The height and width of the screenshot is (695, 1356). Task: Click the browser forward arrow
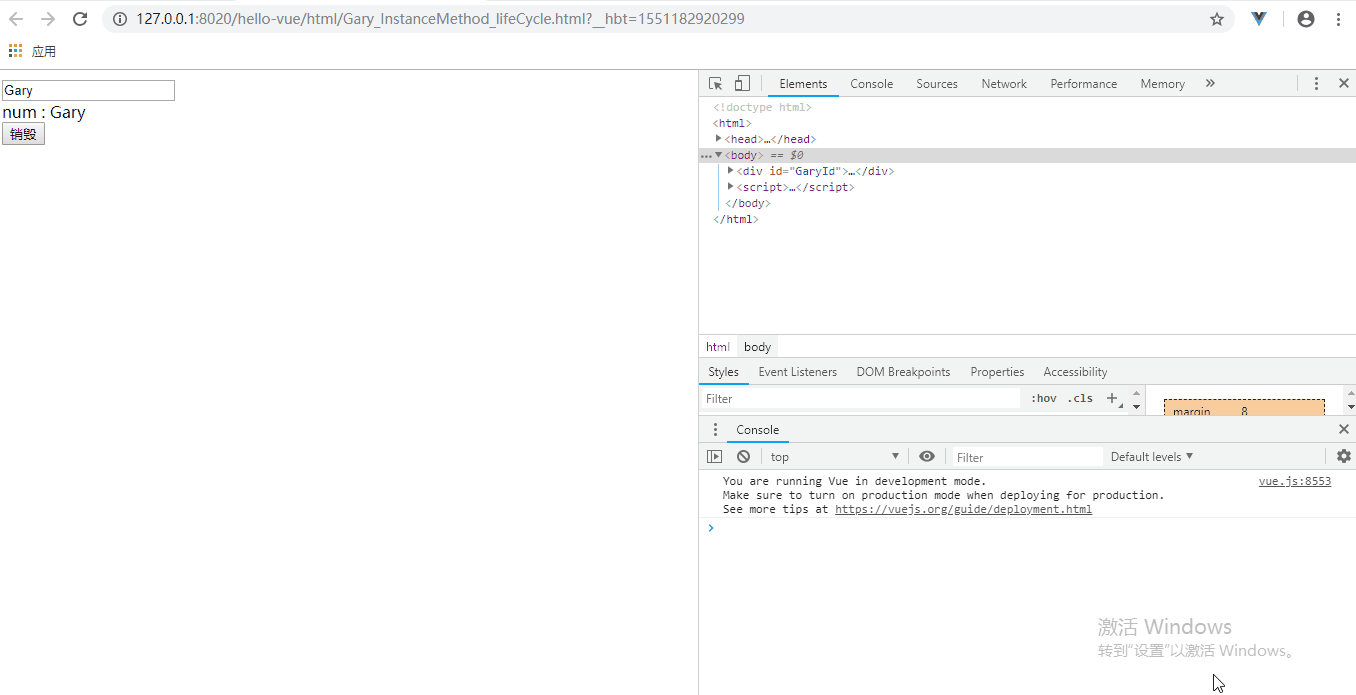(48, 19)
